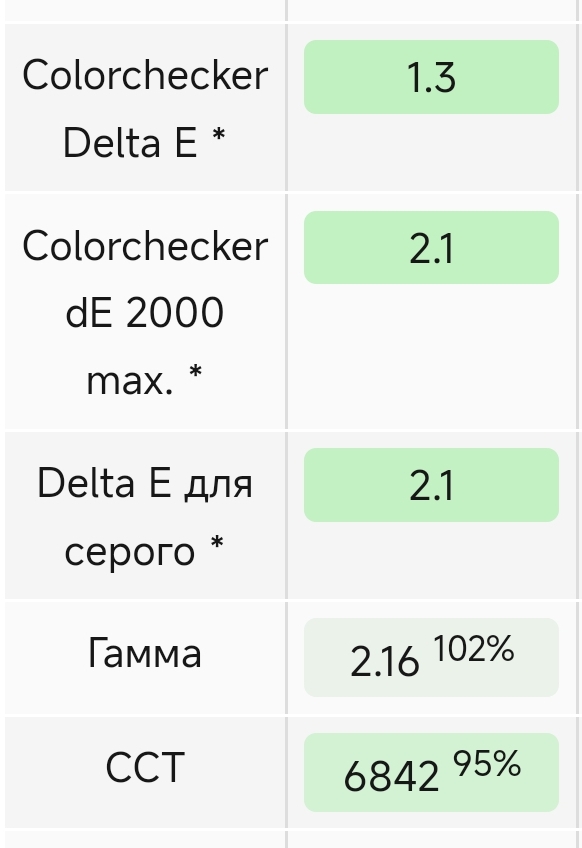The height and width of the screenshot is (848, 582).
Task: Click the Гамма row label
Action: click(x=144, y=653)
